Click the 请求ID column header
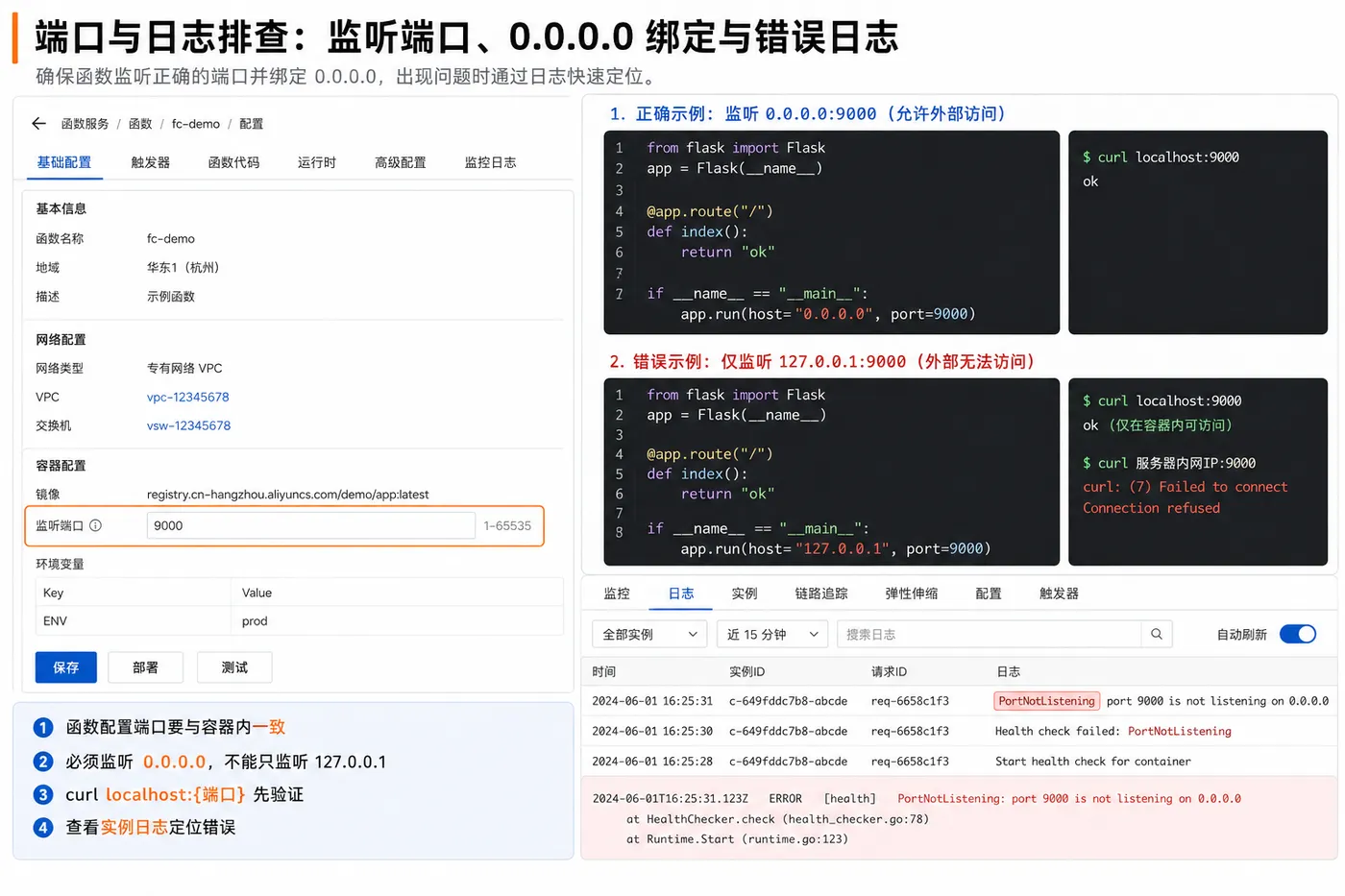Screen dimensions: 1345x896 click(x=889, y=672)
